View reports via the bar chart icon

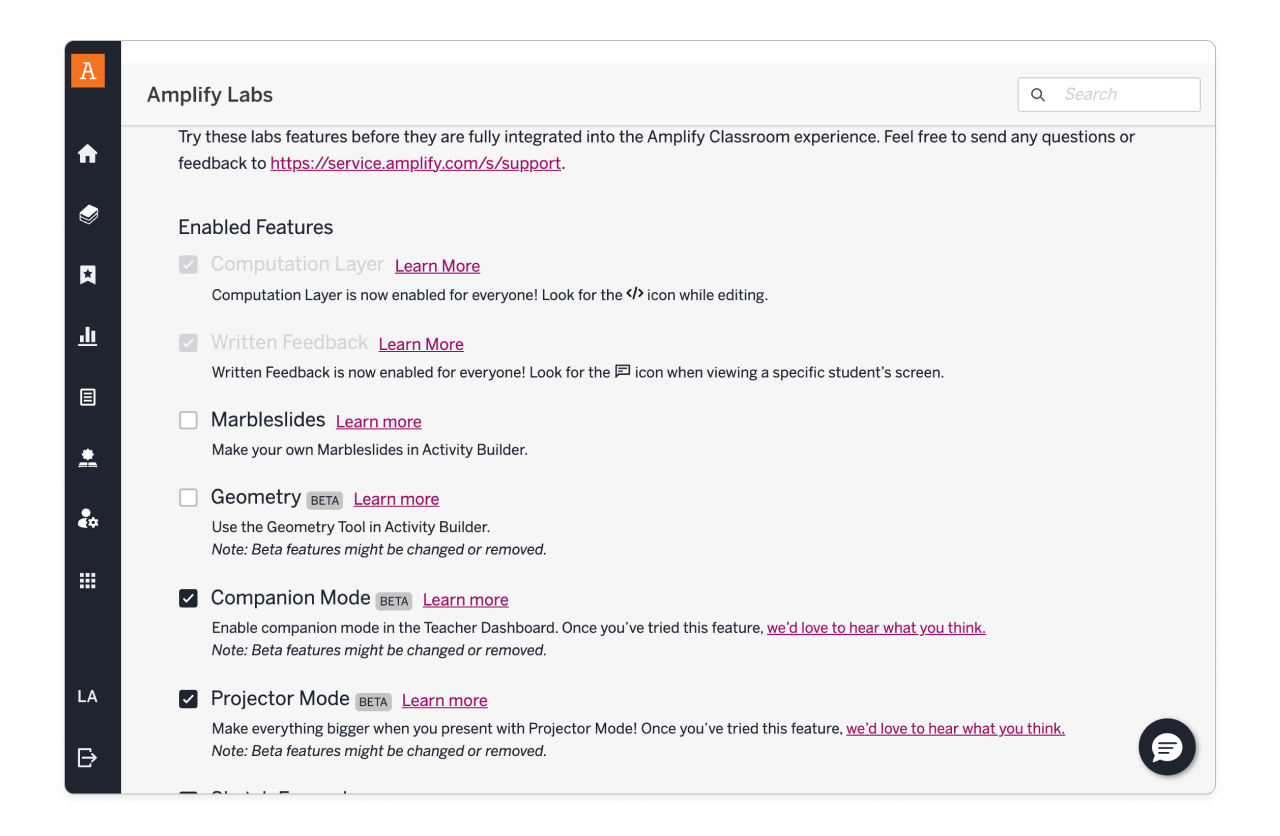coord(88,336)
